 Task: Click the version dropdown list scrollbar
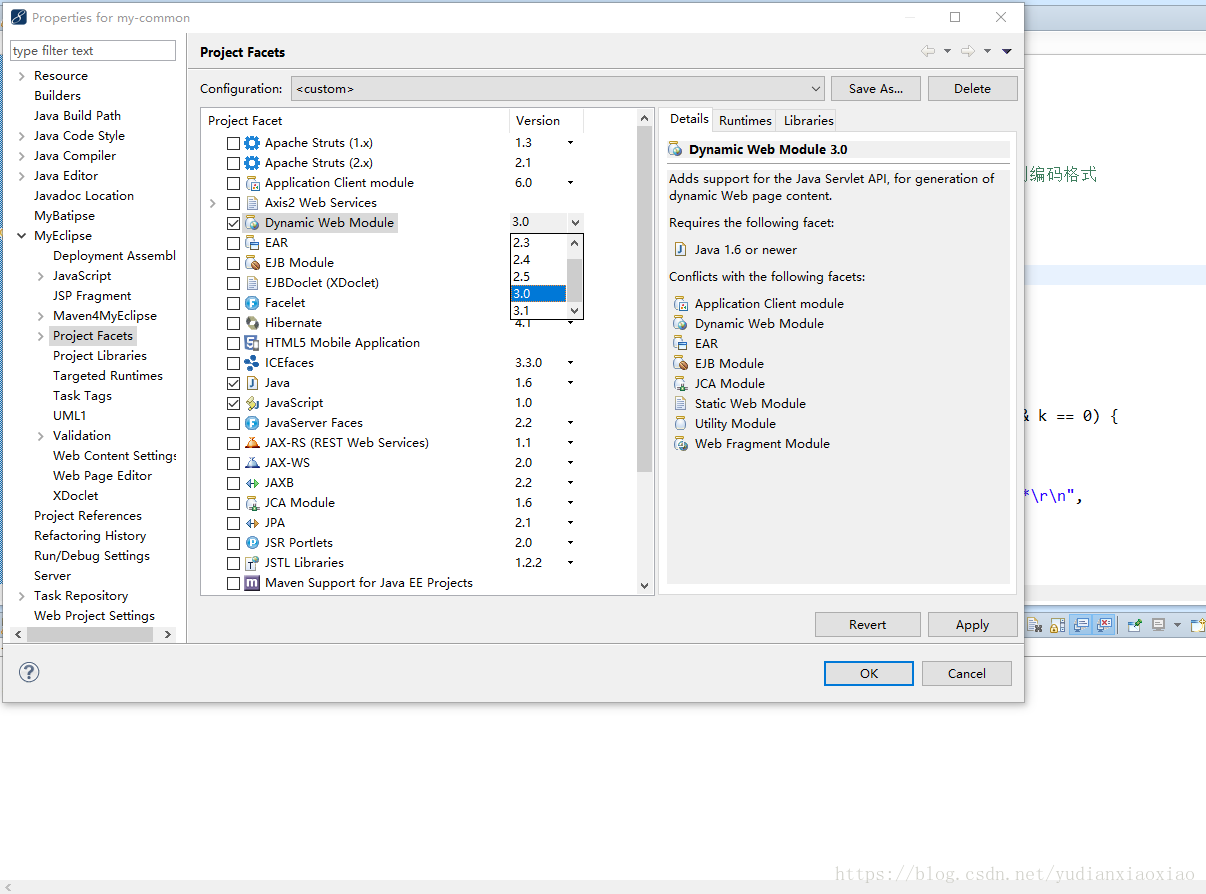[575, 277]
